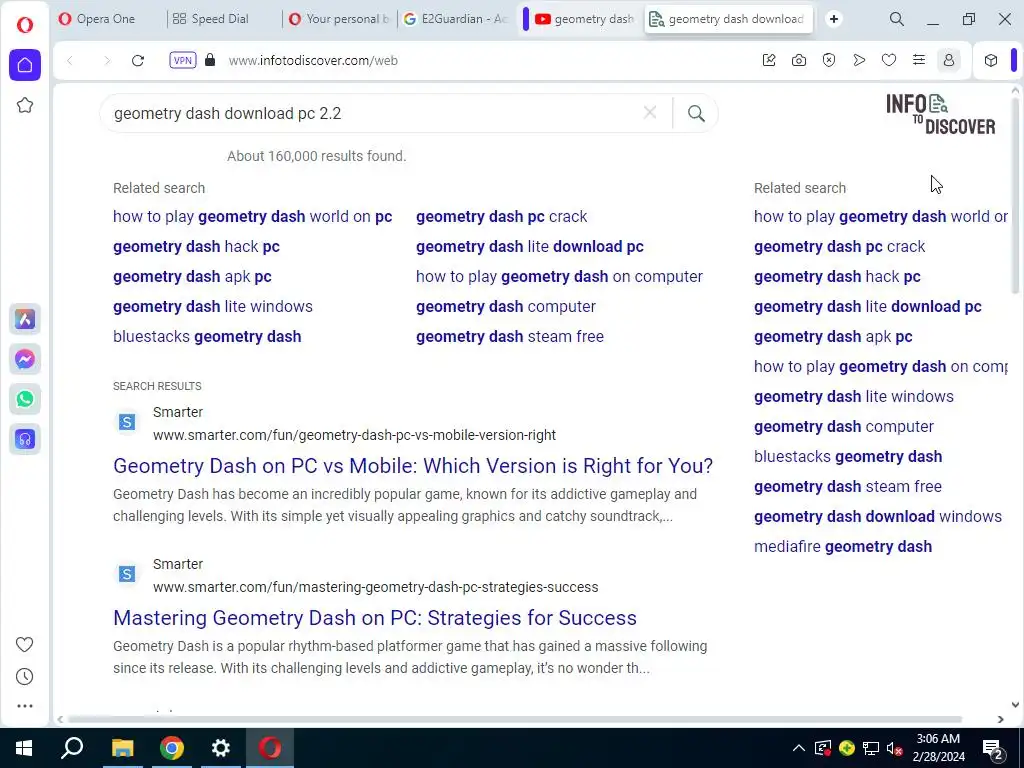Open Windows Settings gear on taskbar

click(x=221, y=748)
